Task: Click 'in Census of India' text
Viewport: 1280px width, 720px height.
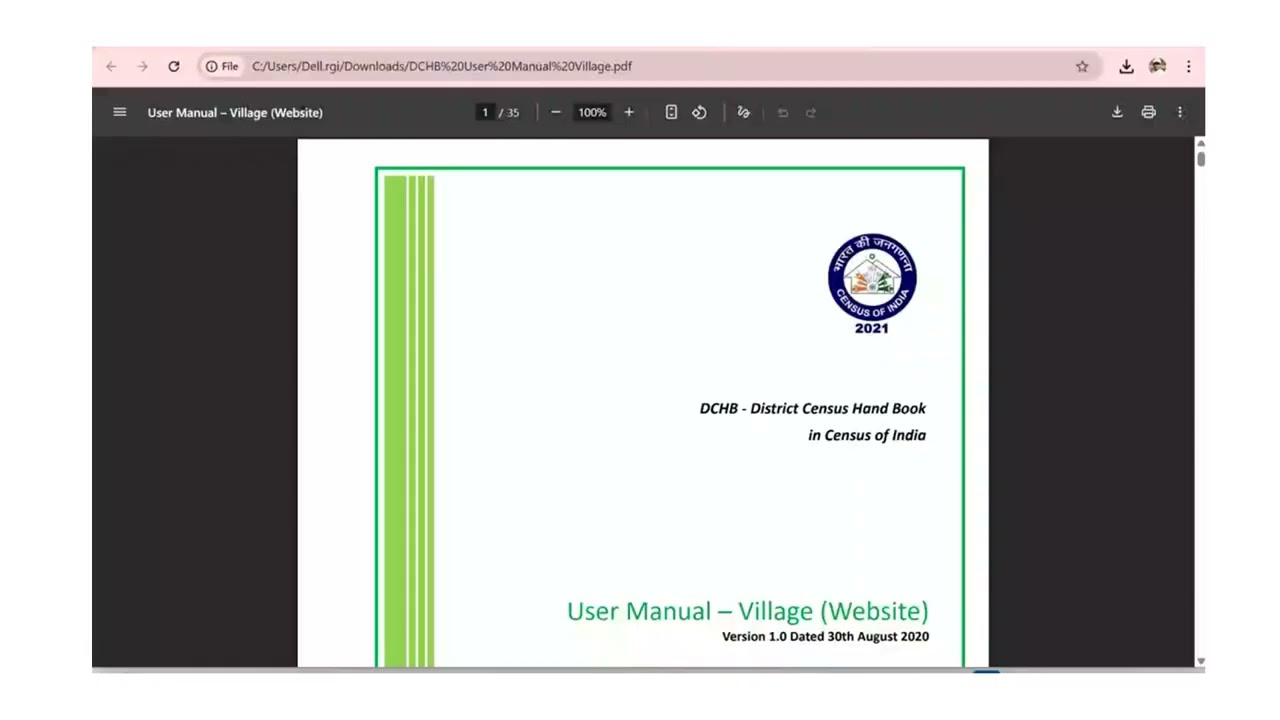Action: (x=867, y=435)
